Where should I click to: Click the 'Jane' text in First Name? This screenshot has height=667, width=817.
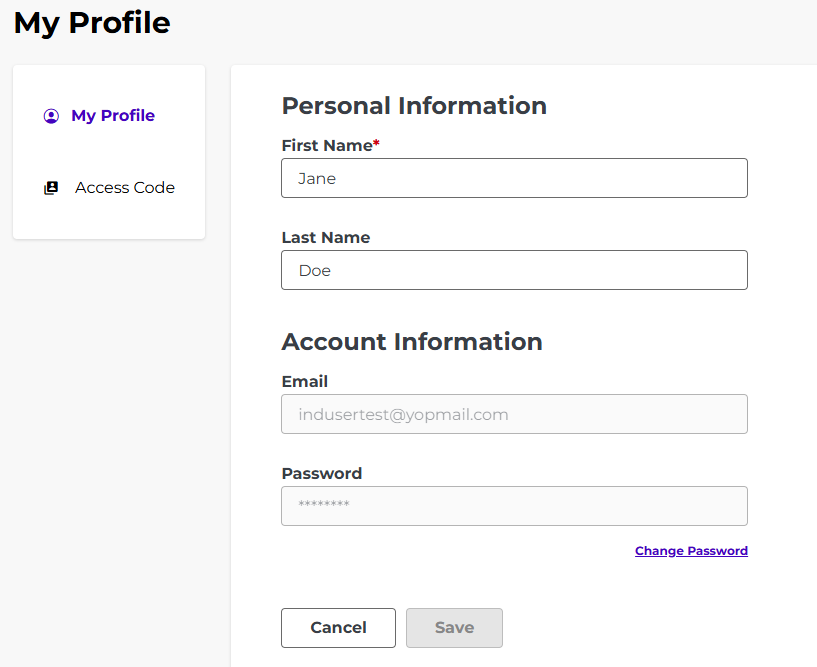coord(317,179)
